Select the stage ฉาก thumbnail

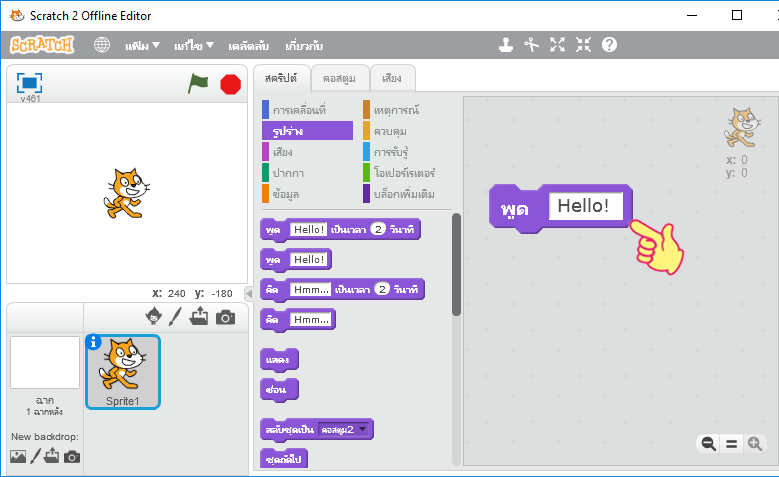45,362
